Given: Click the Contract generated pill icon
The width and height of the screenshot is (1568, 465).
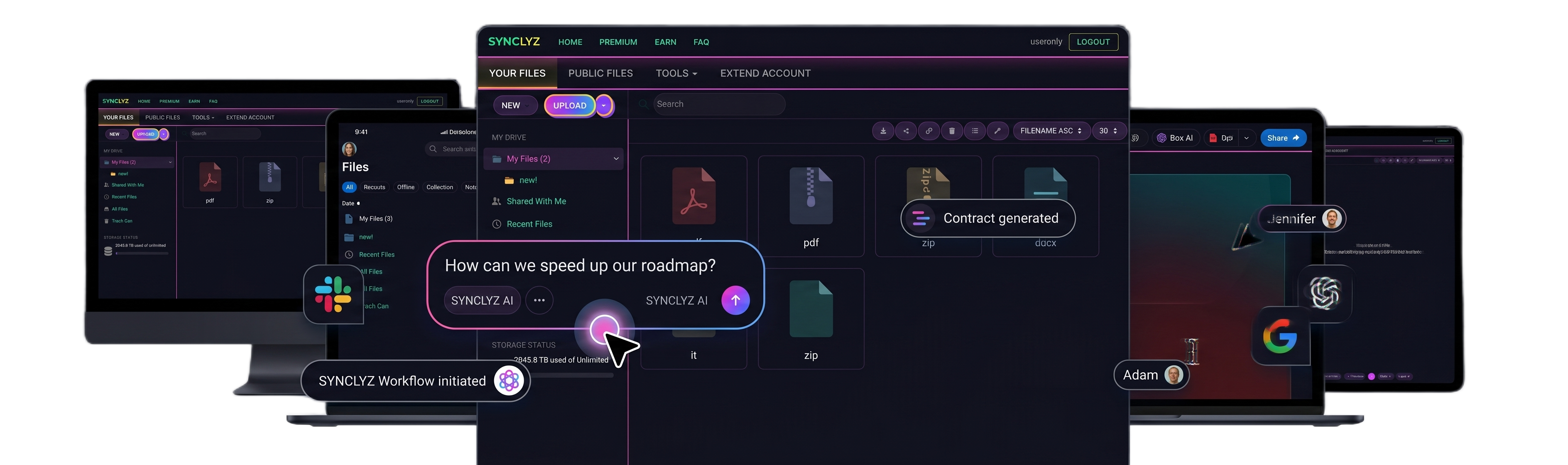Looking at the screenshot, I should pyautogui.click(x=920, y=218).
